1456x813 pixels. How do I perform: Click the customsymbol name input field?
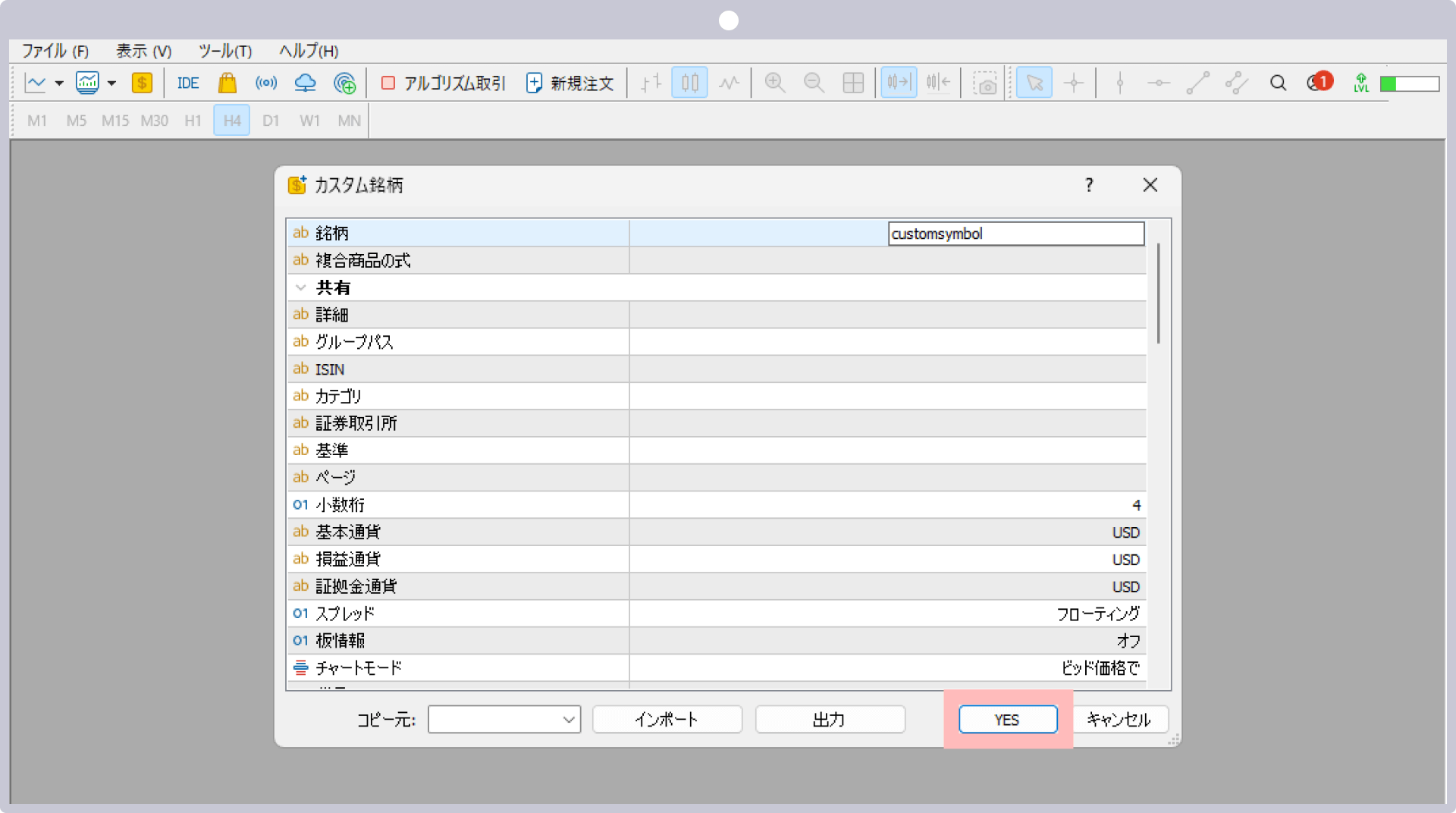tap(1016, 234)
